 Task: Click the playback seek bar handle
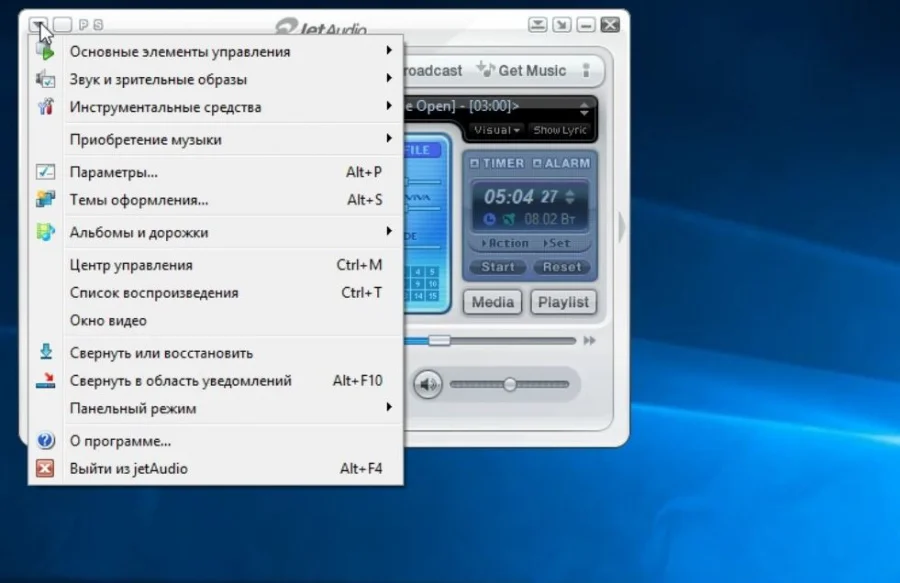click(x=439, y=340)
